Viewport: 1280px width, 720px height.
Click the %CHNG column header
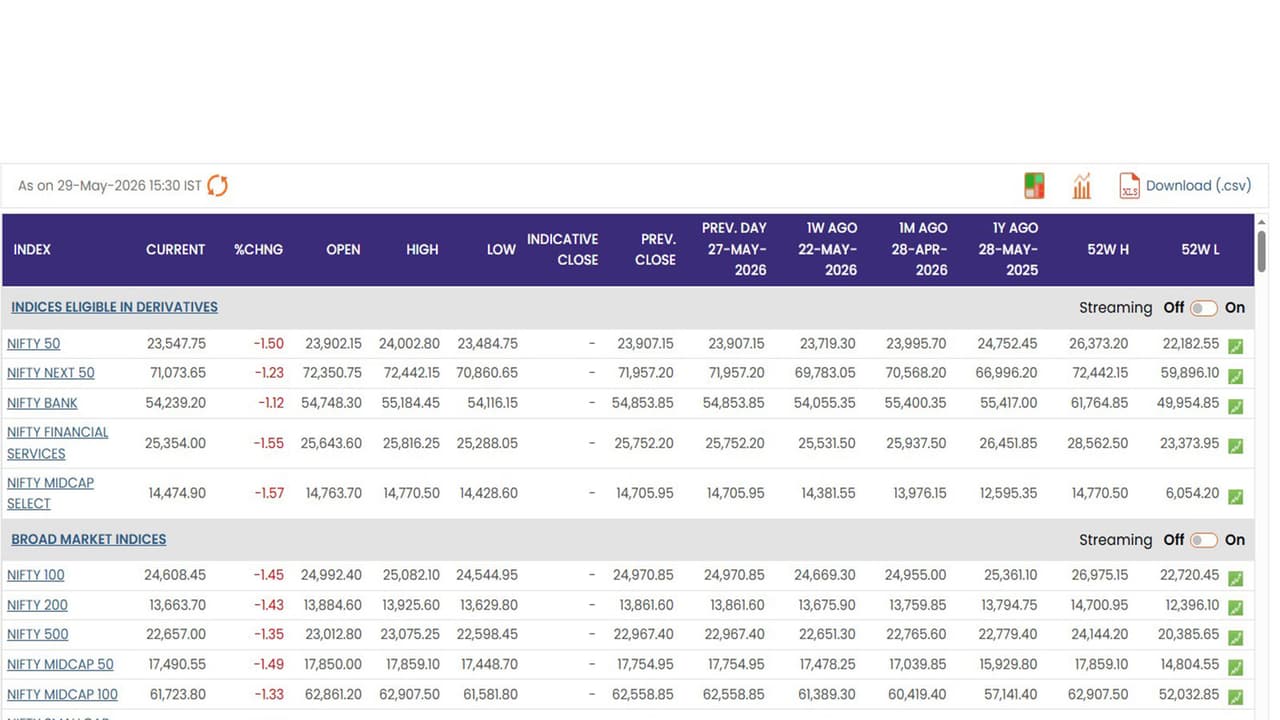[259, 250]
